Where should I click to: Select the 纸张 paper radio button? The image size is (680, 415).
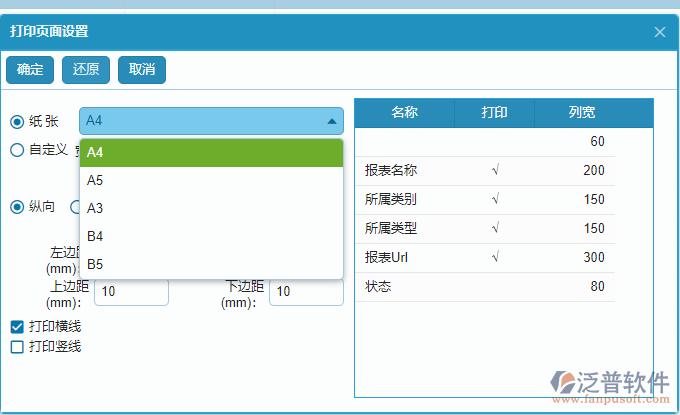tap(17, 121)
